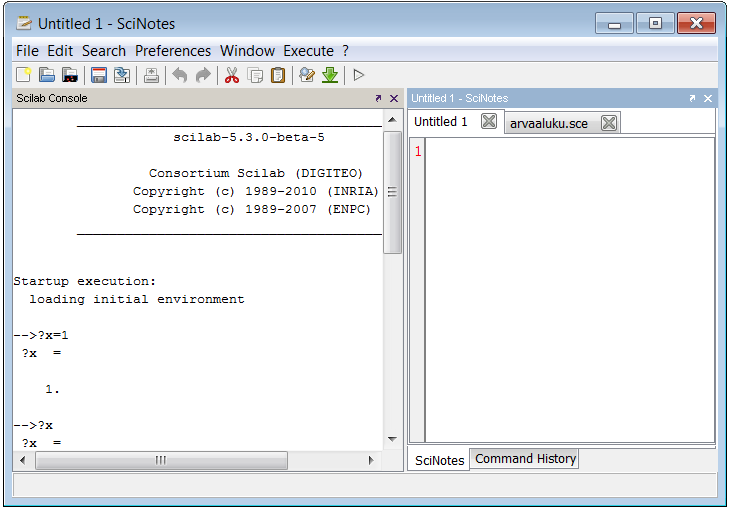Viewport: 729px width, 511px height.
Task: Undock the Scilab Console panel
Action: tap(378, 98)
